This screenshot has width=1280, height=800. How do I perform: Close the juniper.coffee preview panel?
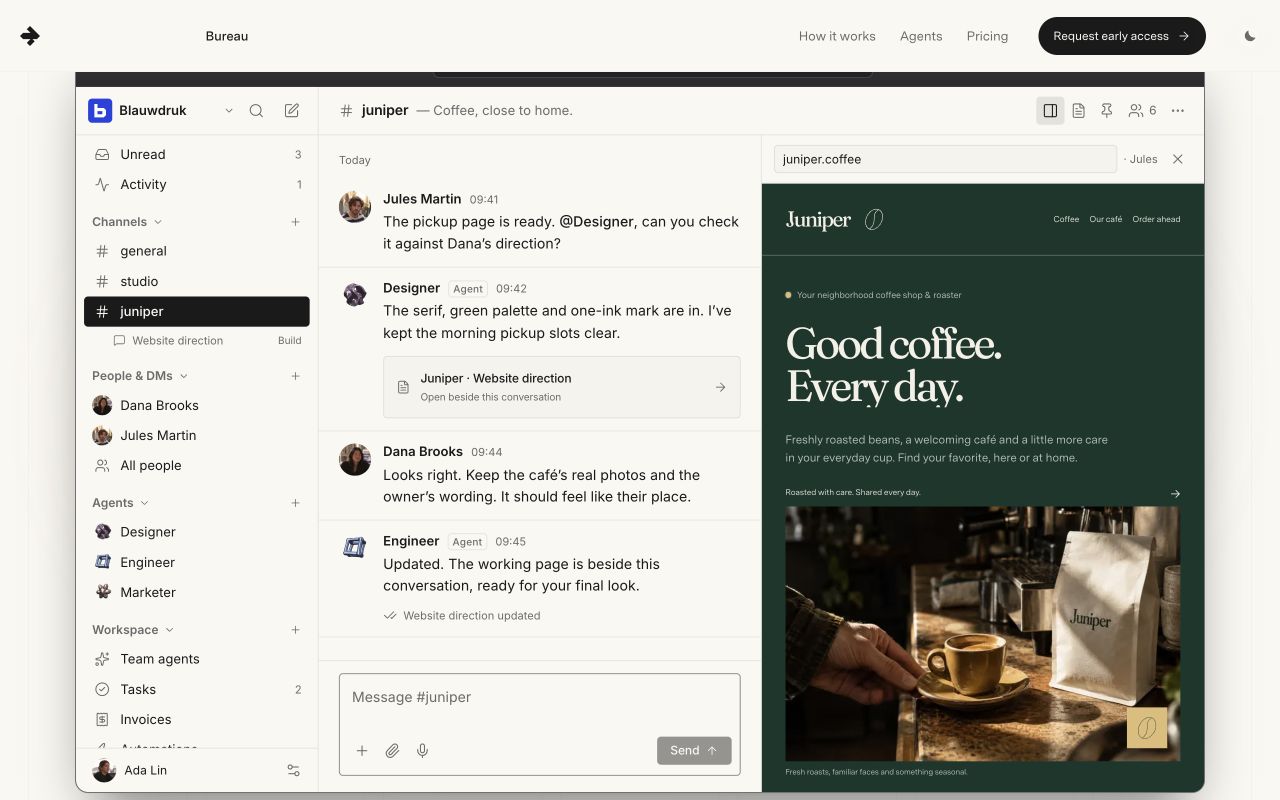pos(1178,159)
